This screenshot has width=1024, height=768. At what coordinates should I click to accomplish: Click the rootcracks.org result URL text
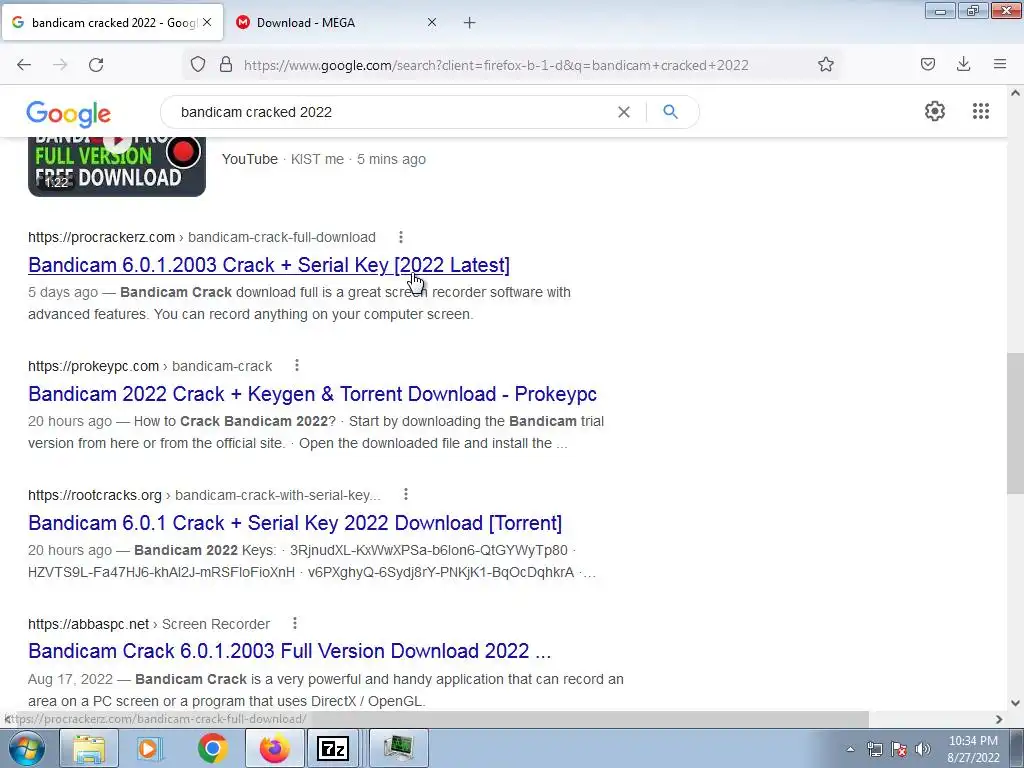point(204,495)
